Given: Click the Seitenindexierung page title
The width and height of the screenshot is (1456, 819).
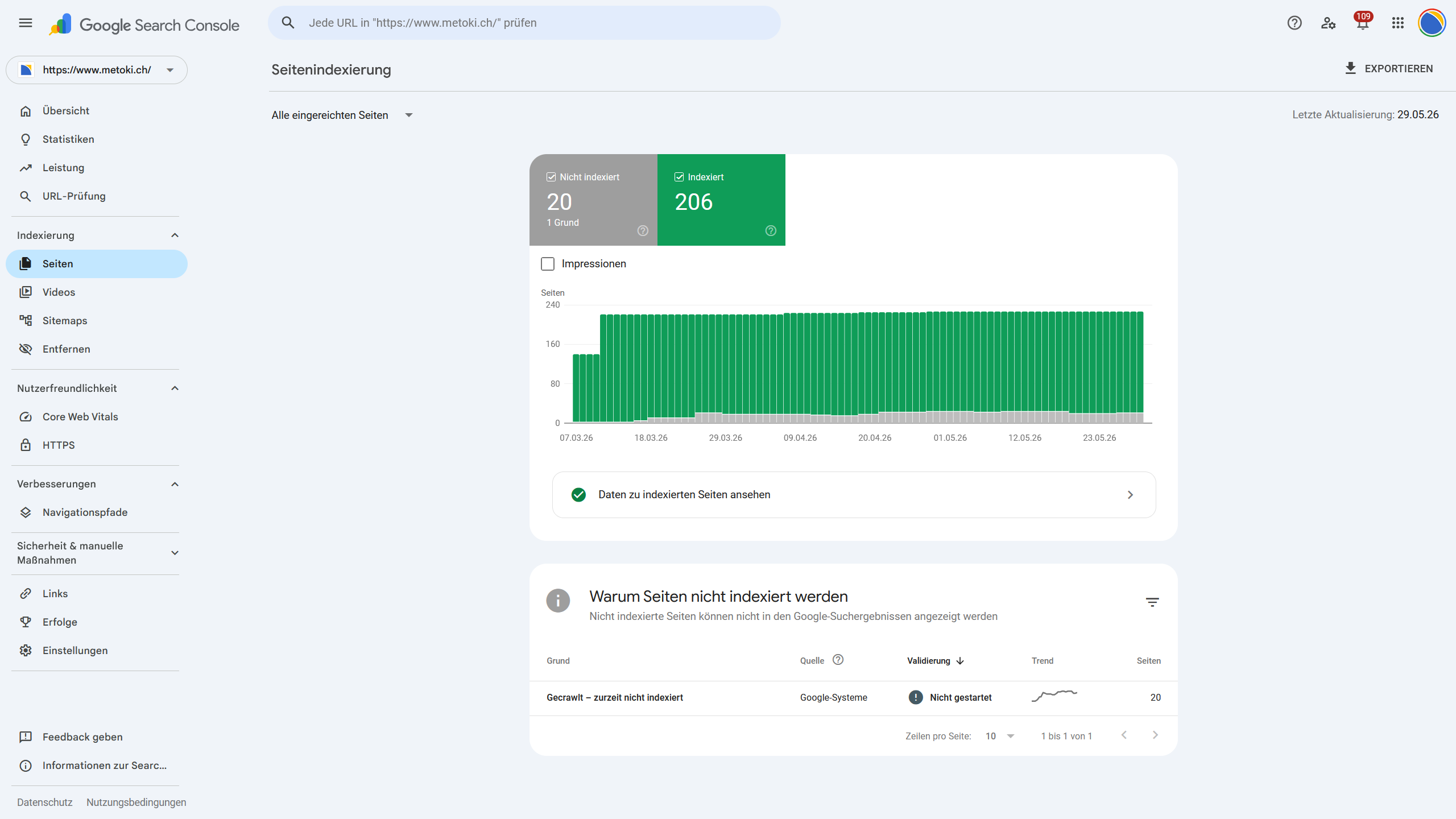Looking at the screenshot, I should pyautogui.click(x=331, y=70).
